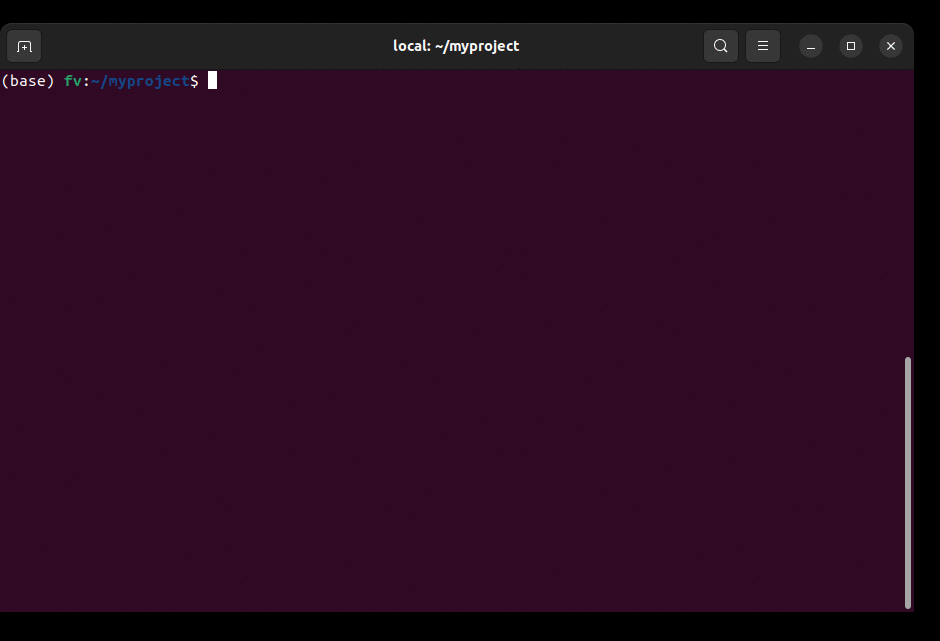Click inside the empty terminal area

coord(450,350)
